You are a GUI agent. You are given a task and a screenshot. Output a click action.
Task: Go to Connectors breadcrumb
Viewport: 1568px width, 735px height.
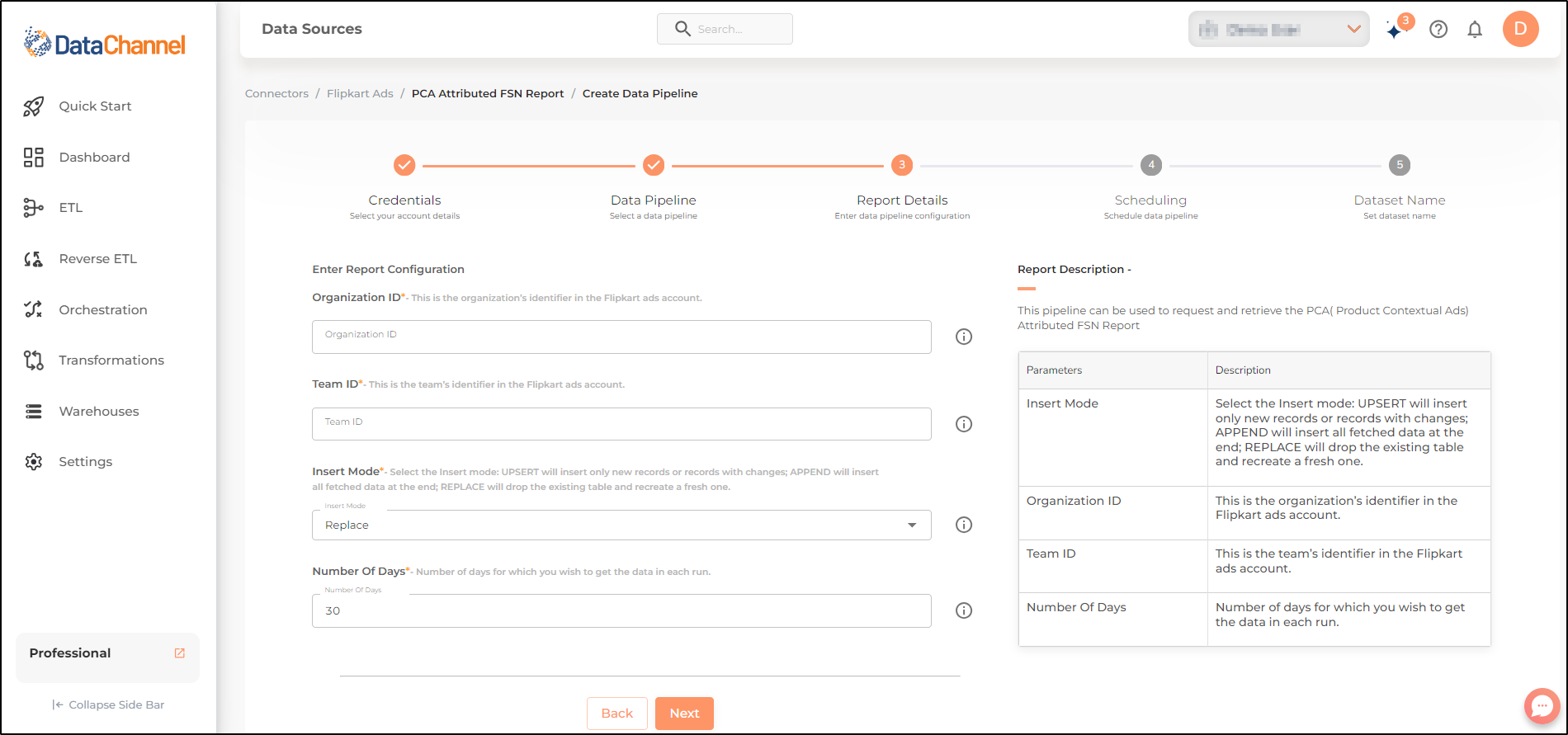pyautogui.click(x=276, y=94)
